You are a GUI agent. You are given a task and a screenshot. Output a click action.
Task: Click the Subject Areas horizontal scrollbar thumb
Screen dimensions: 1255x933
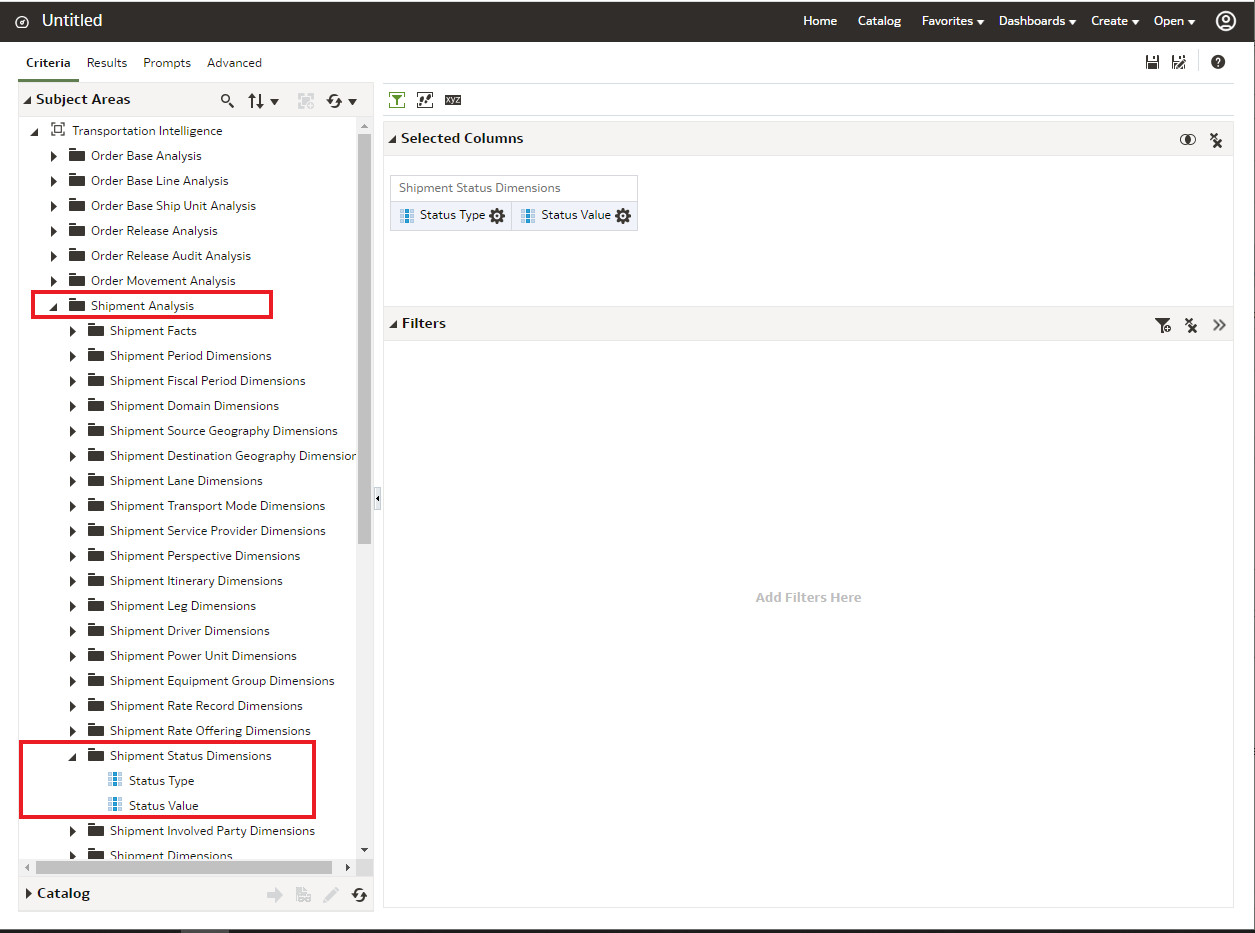point(184,867)
